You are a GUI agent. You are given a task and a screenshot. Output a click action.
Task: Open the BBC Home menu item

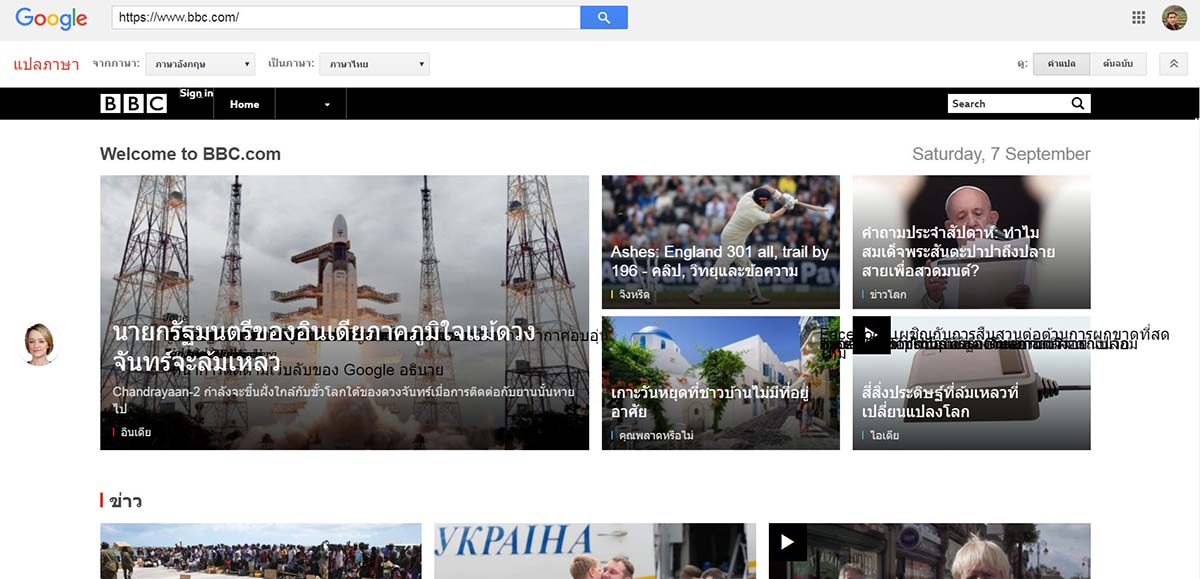244,104
